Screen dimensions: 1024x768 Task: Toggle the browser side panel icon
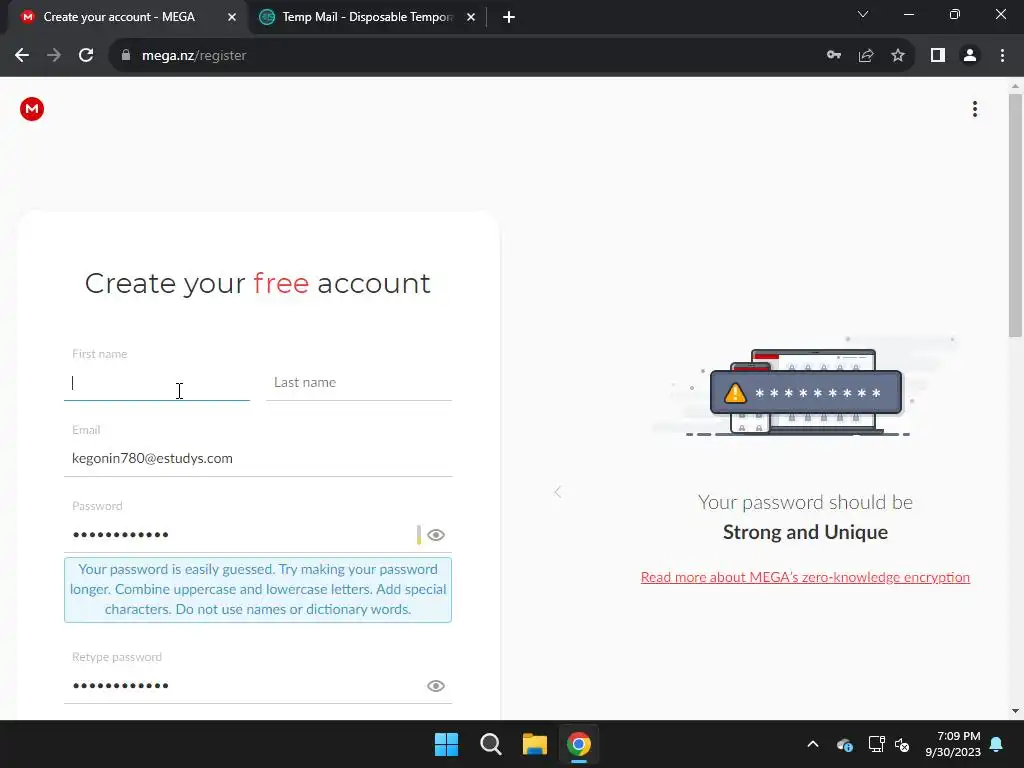coord(938,56)
